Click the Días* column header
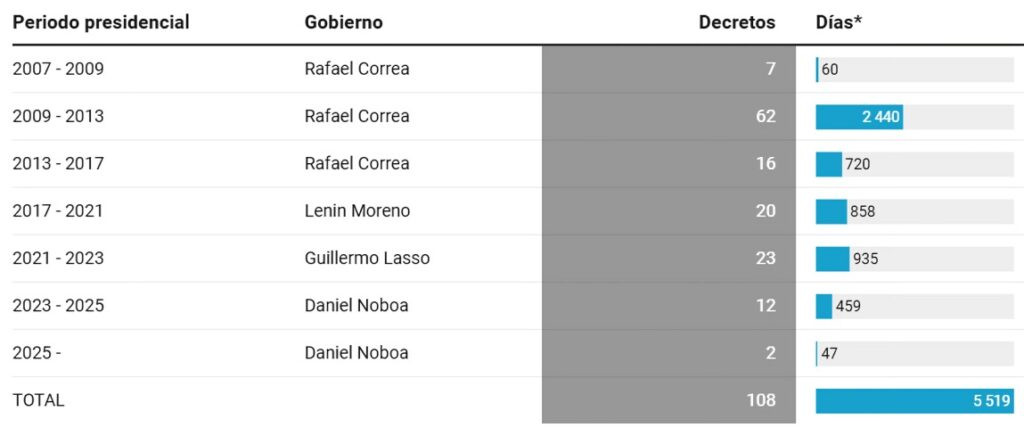Image resolution: width=1024 pixels, height=436 pixels. coord(838,22)
